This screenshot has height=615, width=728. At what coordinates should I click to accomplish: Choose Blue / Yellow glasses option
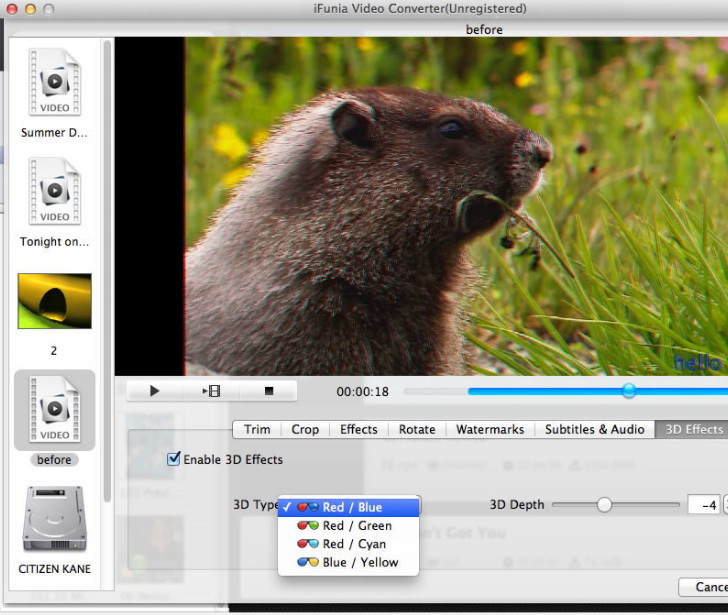point(359,562)
